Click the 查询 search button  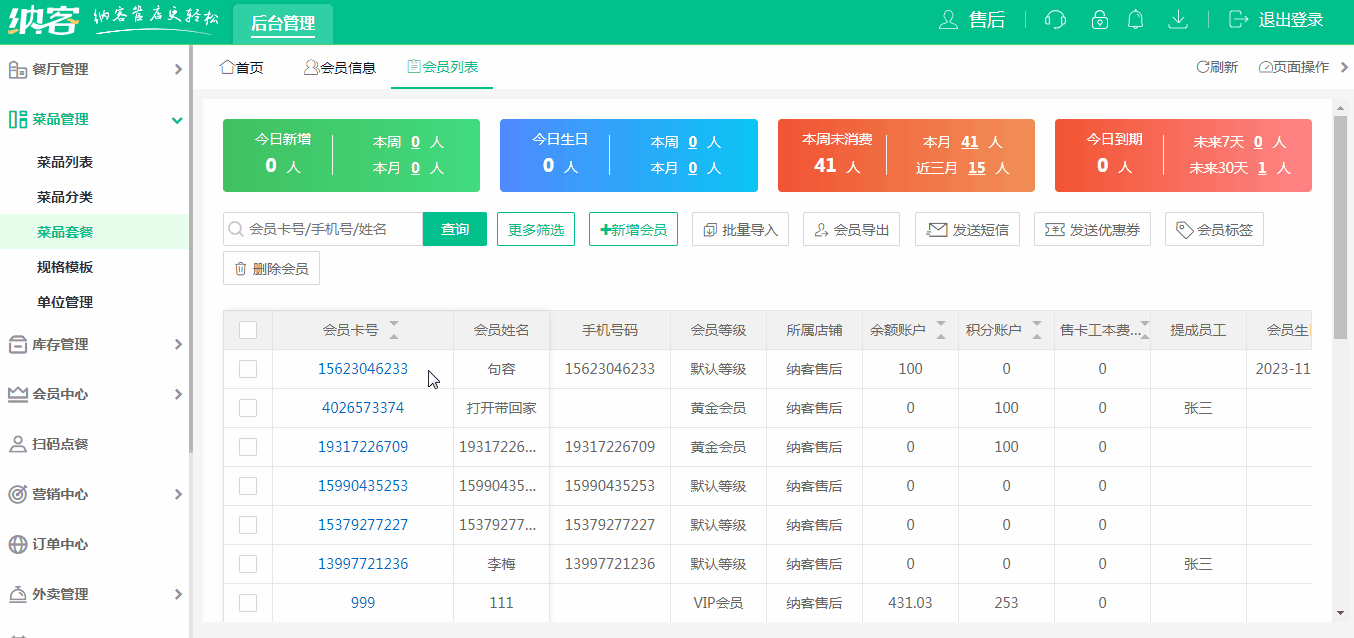pyautogui.click(x=455, y=228)
